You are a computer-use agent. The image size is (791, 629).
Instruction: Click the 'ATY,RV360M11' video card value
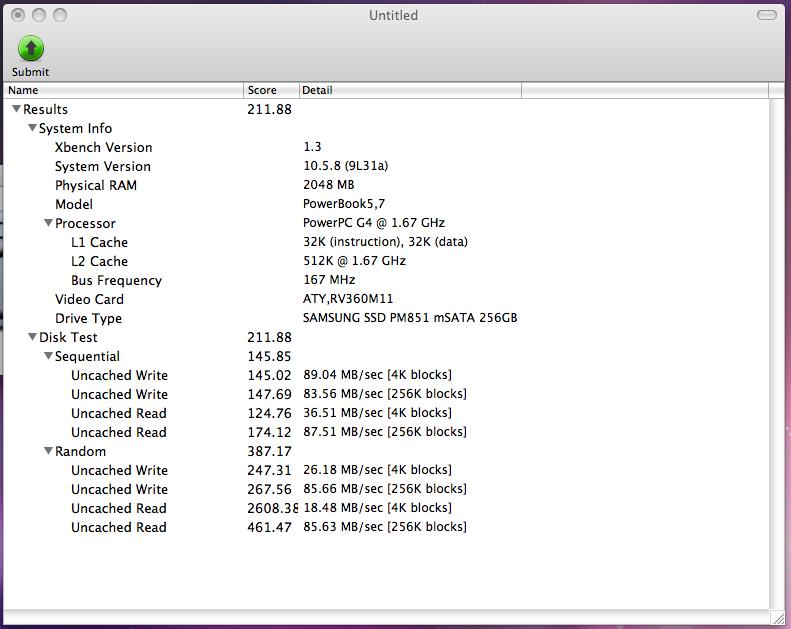click(x=348, y=299)
